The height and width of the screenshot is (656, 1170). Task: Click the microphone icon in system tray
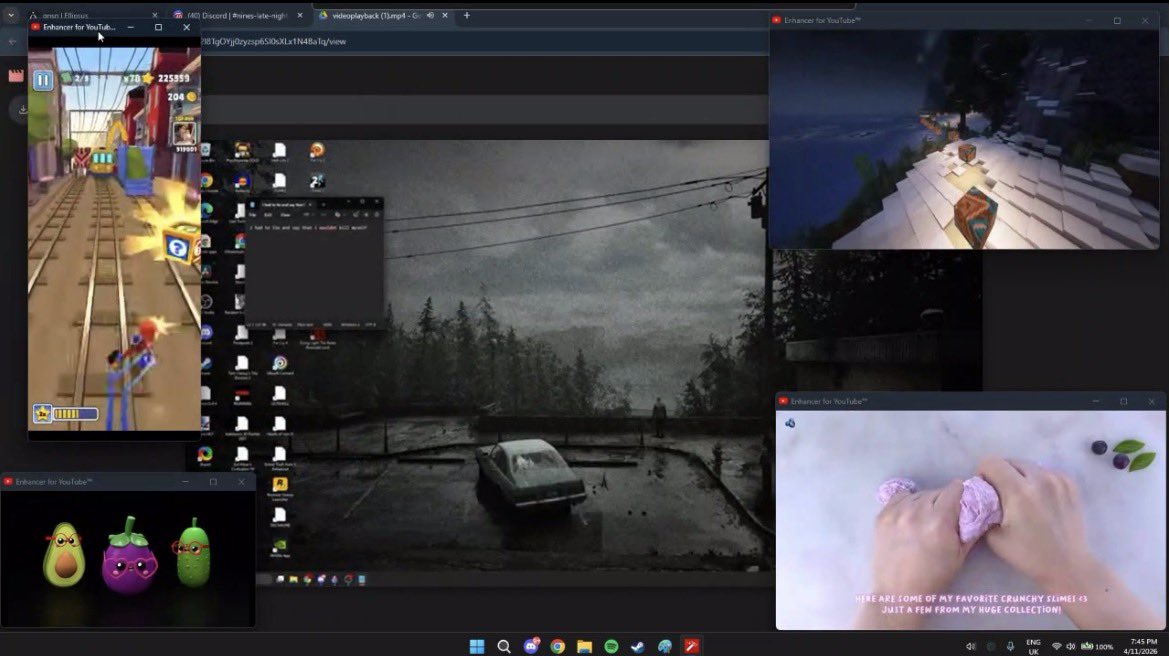(x=1010, y=646)
